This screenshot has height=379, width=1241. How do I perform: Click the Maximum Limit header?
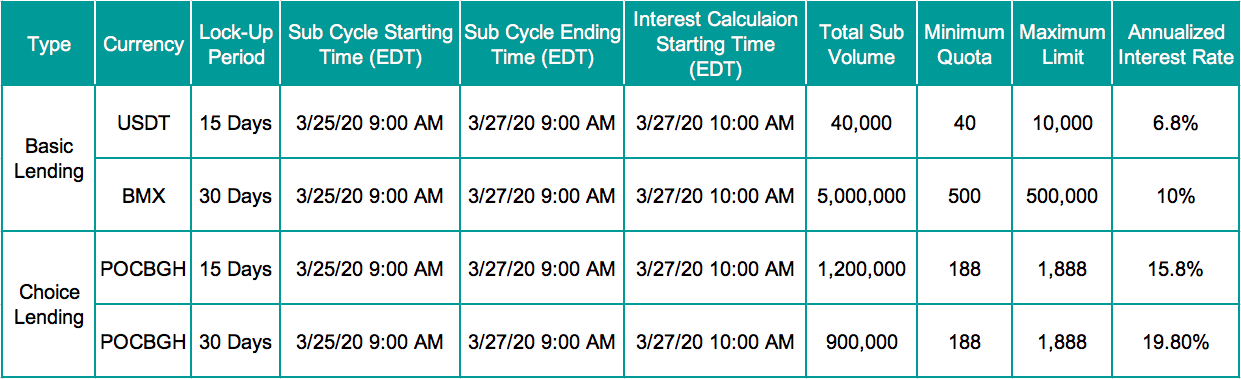[x=1062, y=44]
